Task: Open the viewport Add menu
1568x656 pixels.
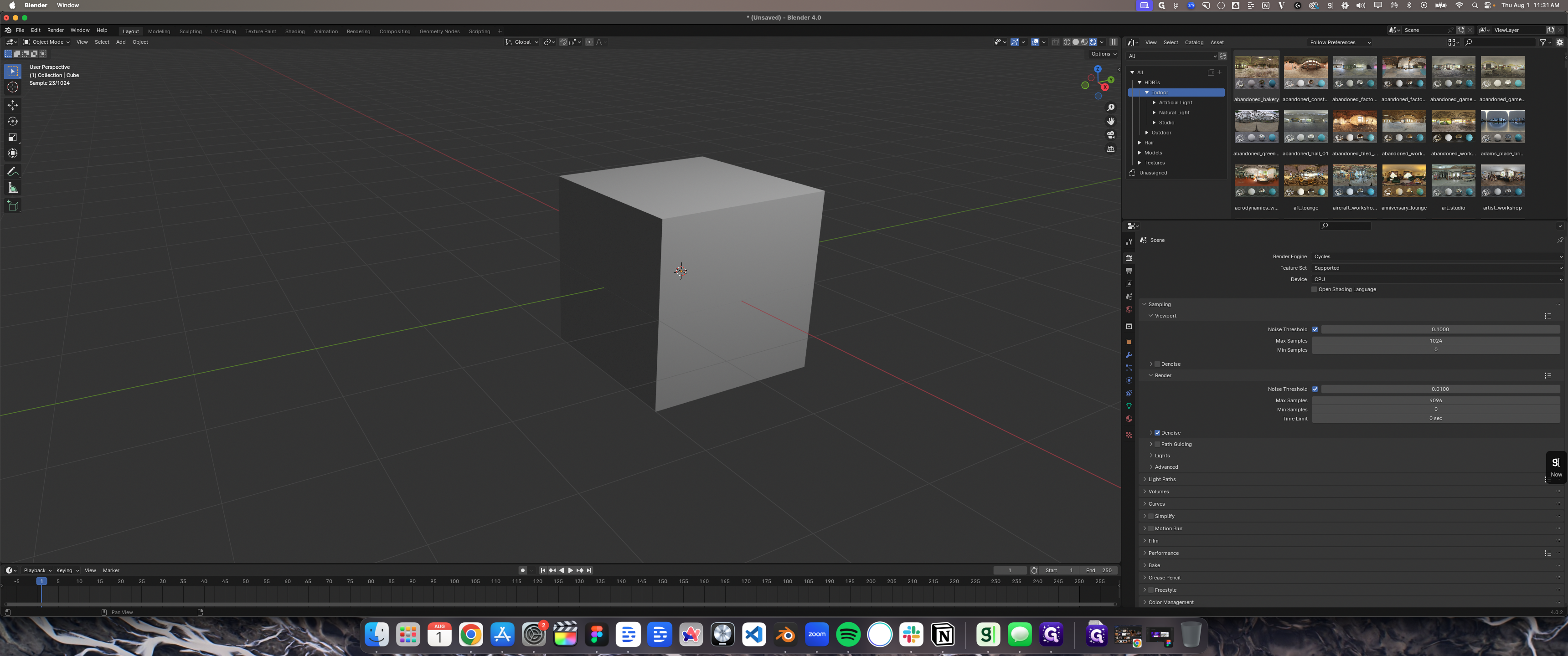Action: 120,42
